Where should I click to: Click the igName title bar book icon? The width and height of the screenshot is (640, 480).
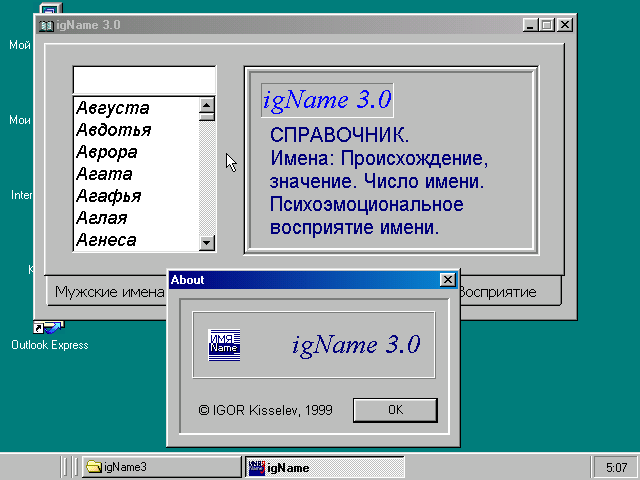pos(46,25)
